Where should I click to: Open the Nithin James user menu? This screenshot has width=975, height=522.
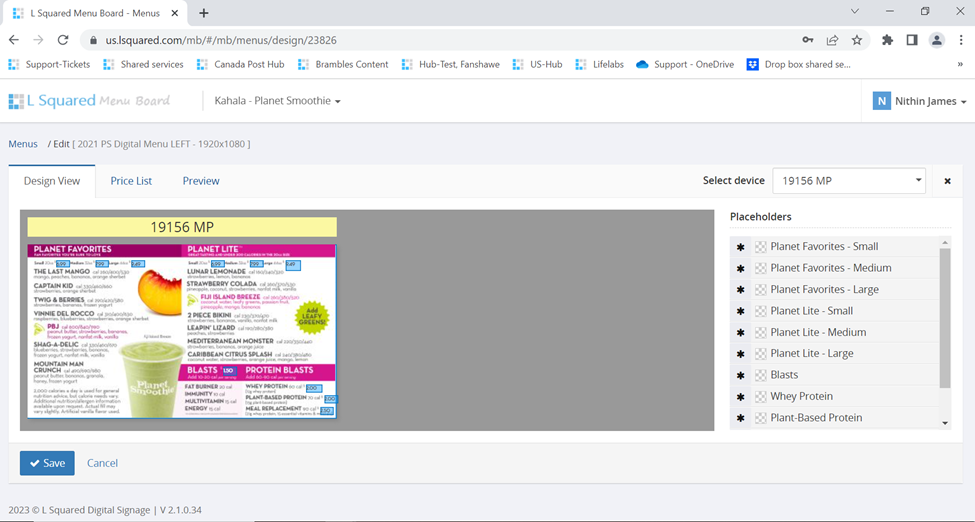coord(920,101)
